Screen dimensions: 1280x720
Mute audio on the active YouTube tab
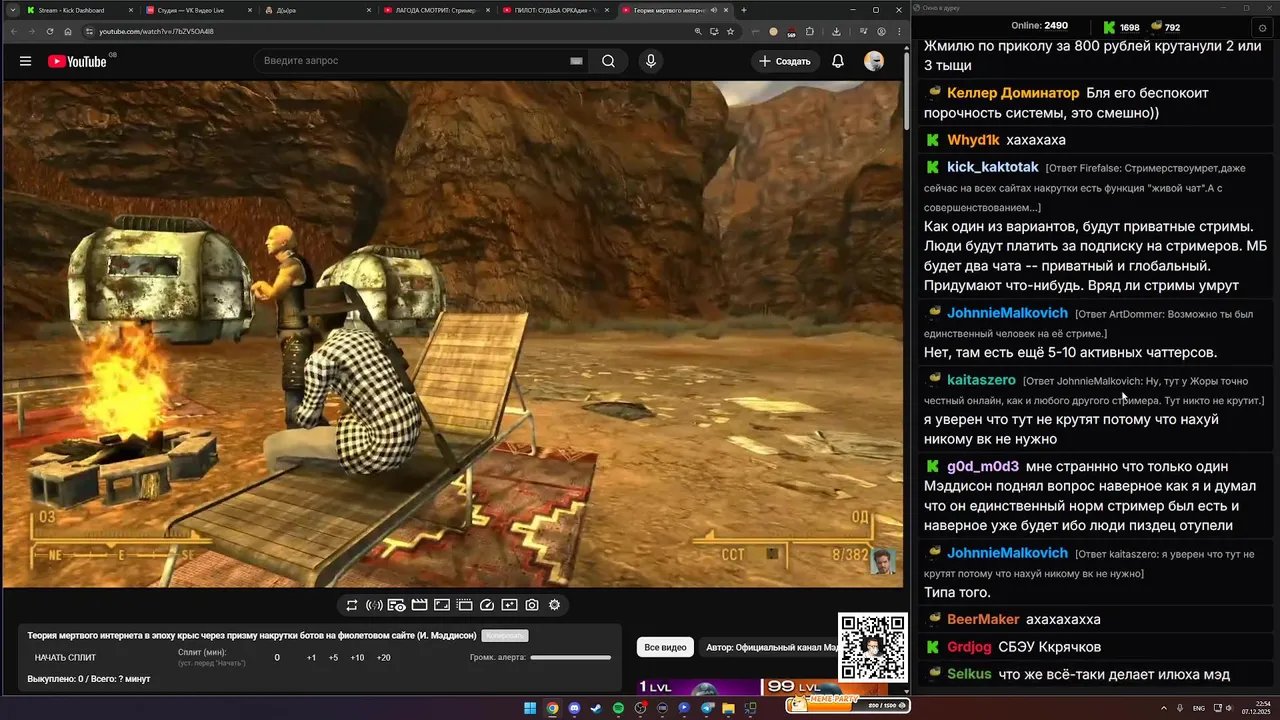[713, 10]
